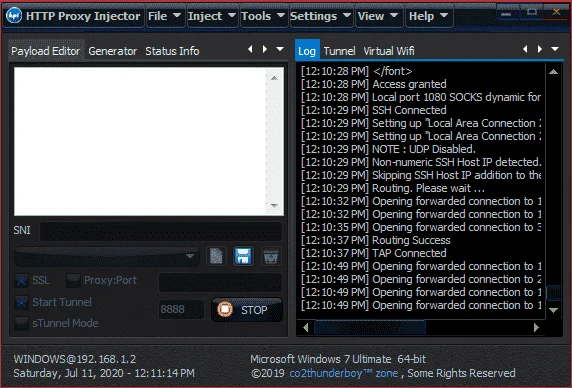Select the Virtual Wifi tab

[389, 51]
